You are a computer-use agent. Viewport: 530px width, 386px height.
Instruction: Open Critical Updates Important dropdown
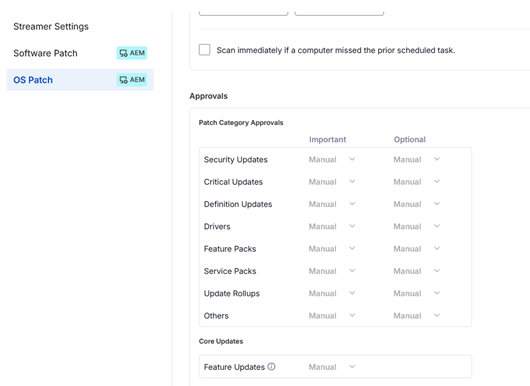pos(332,182)
